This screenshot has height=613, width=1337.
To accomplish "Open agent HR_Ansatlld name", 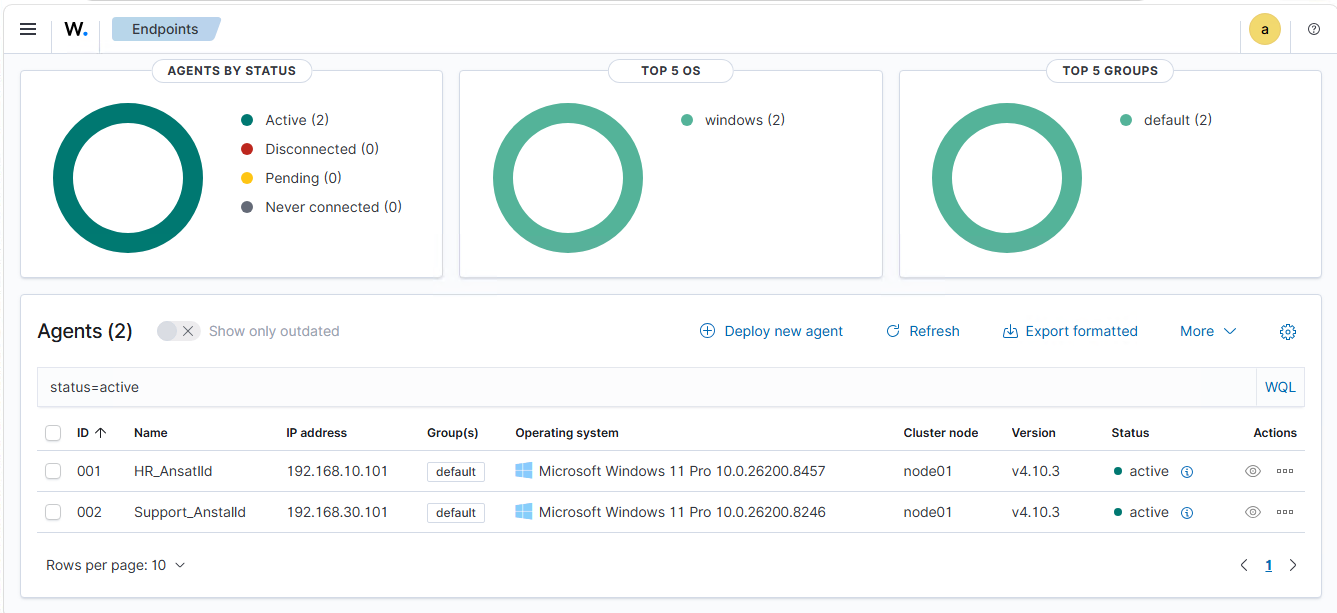I will coord(173,471).
